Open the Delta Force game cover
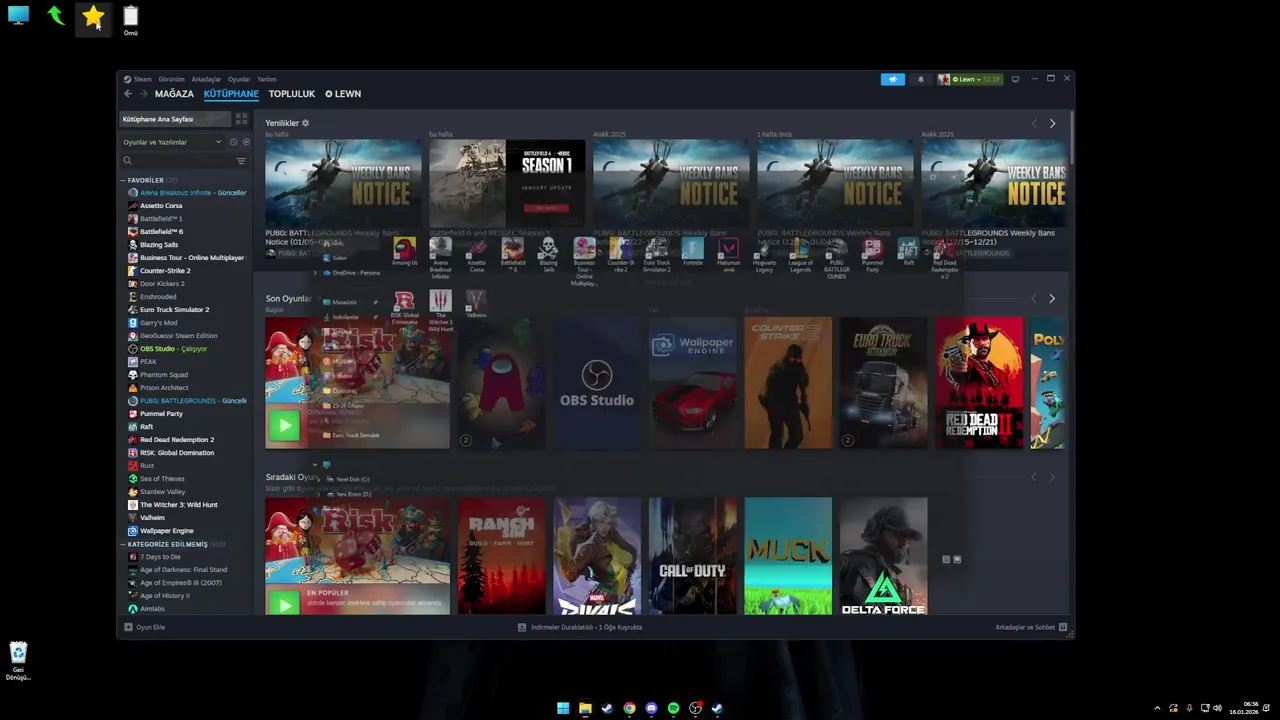The height and width of the screenshot is (720, 1280). [884, 556]
